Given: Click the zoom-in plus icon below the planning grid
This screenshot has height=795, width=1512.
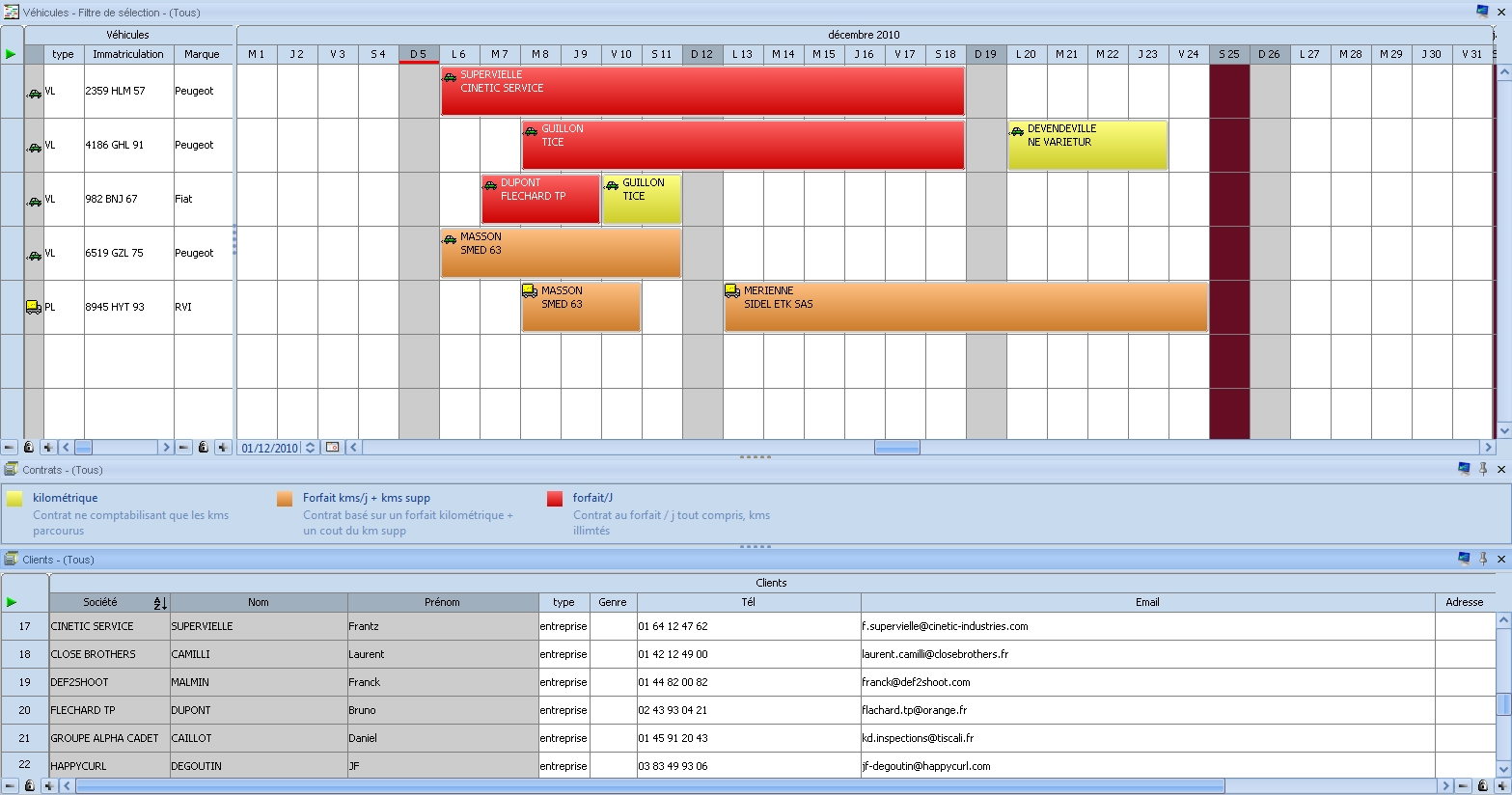Looking at the screenshot, I should tap(47, 447).
